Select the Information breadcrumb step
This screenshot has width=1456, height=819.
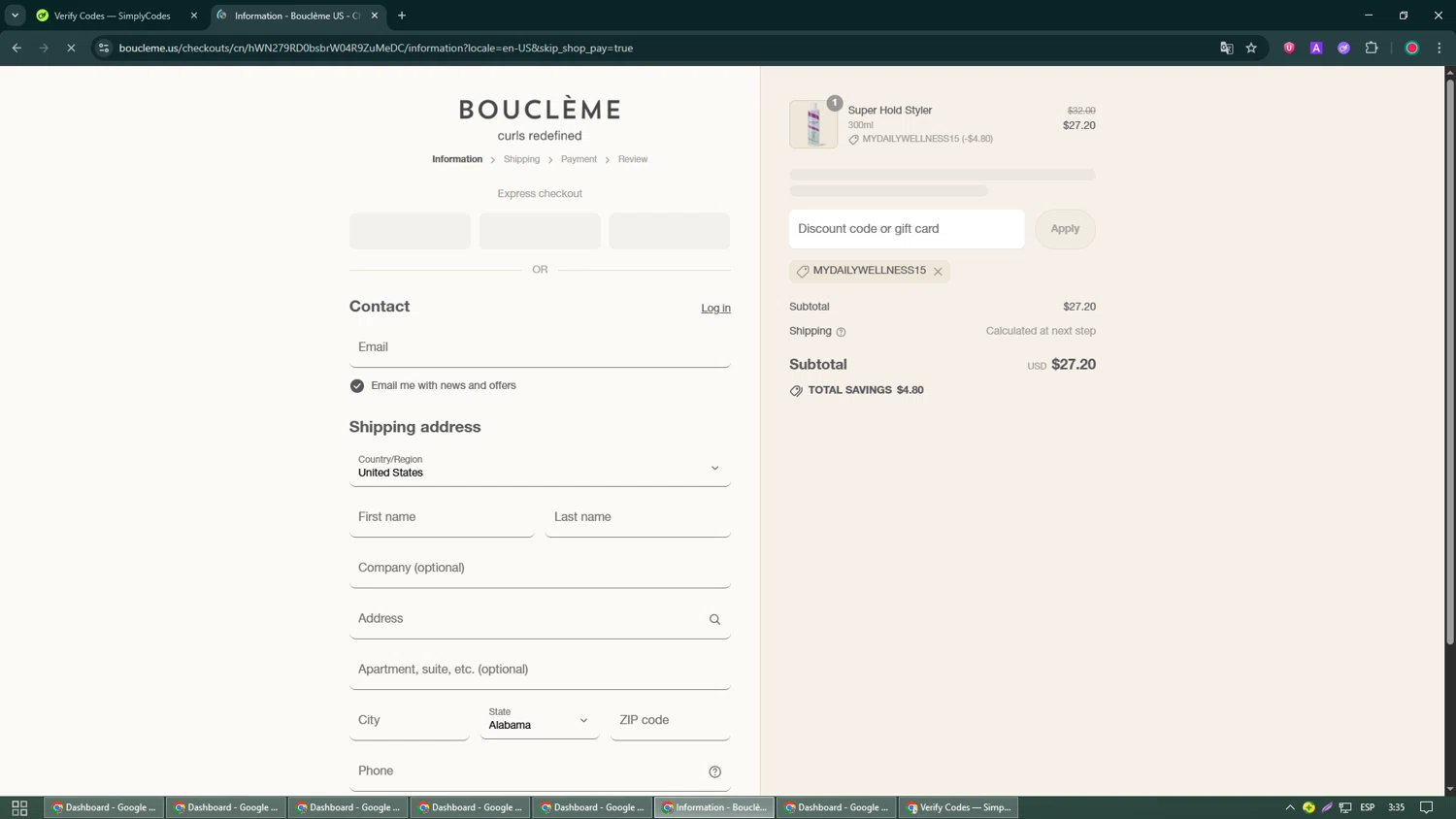[x=457, y=159]
